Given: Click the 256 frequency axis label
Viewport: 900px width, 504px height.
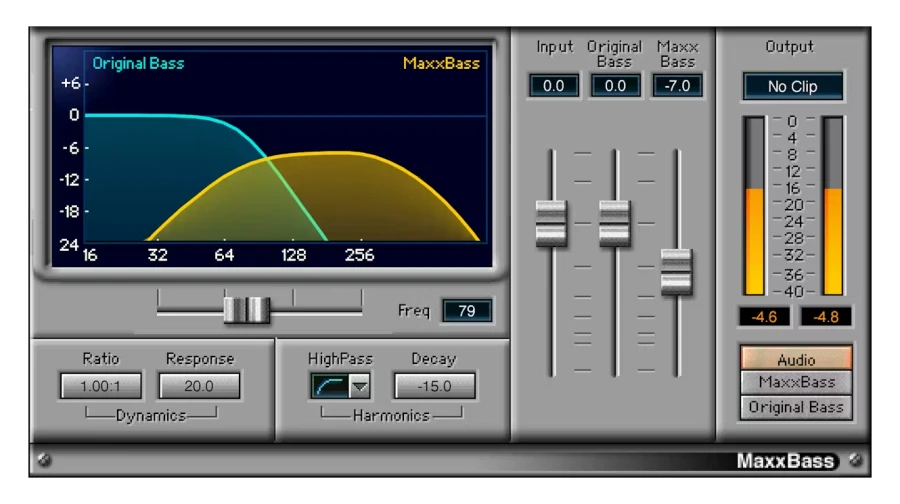Looking at the screenshot, I should (x=359, y=255).
